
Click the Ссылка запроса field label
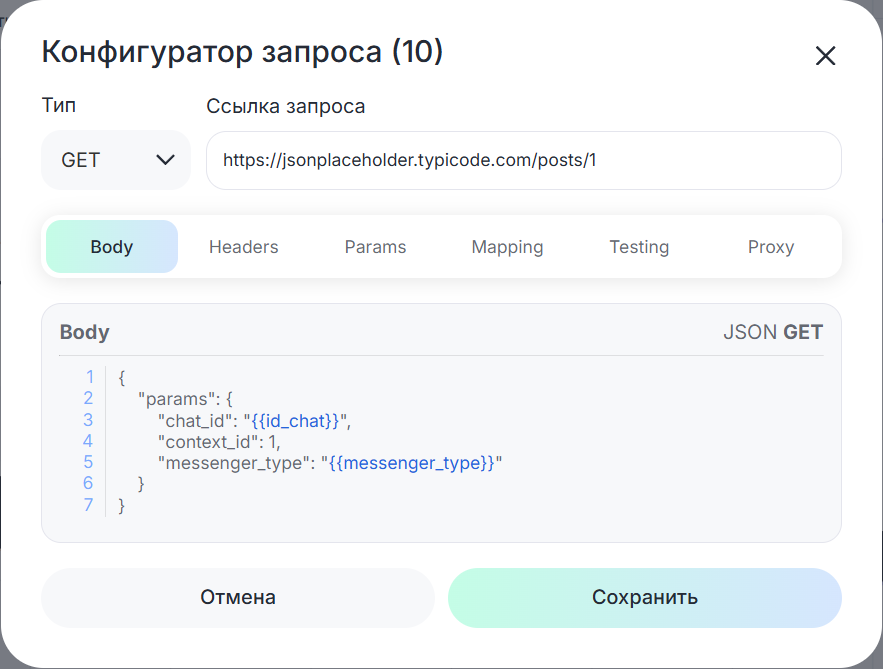(x=285, y=106)
